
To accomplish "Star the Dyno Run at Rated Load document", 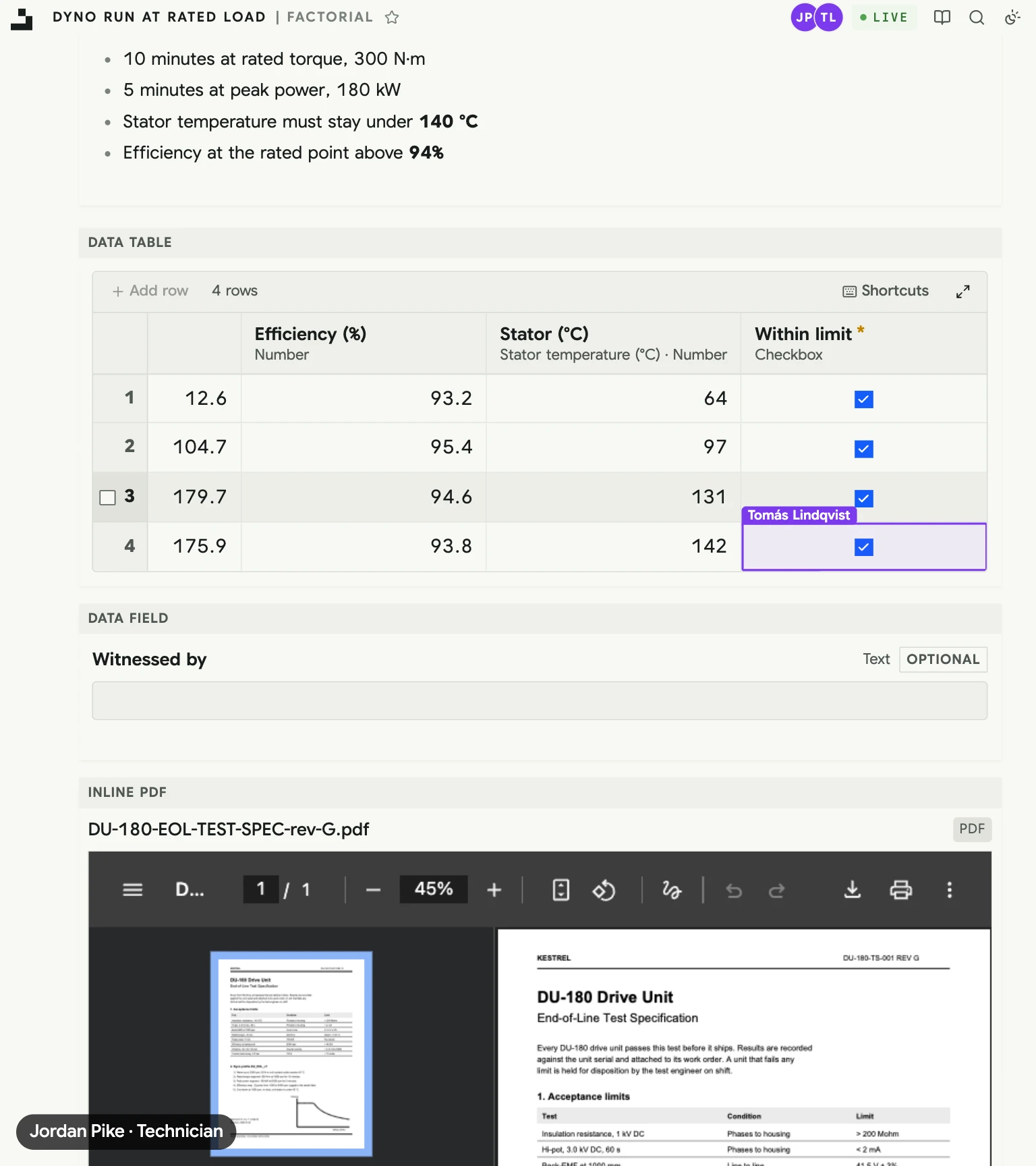I will point(392,18).
